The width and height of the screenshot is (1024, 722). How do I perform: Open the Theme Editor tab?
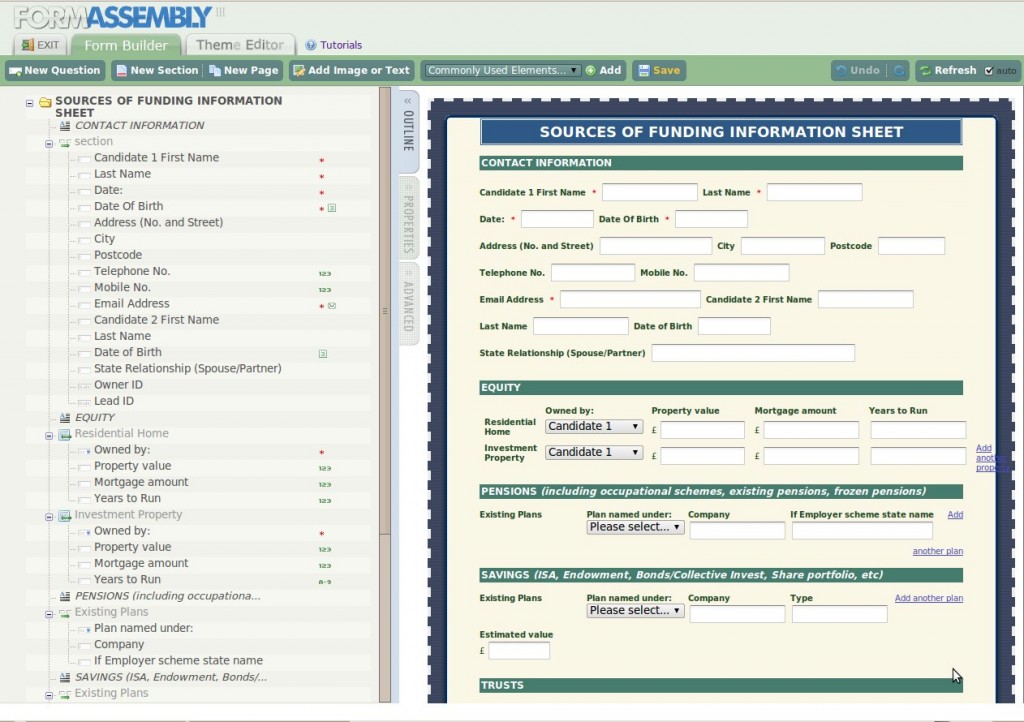pos(240,45)
